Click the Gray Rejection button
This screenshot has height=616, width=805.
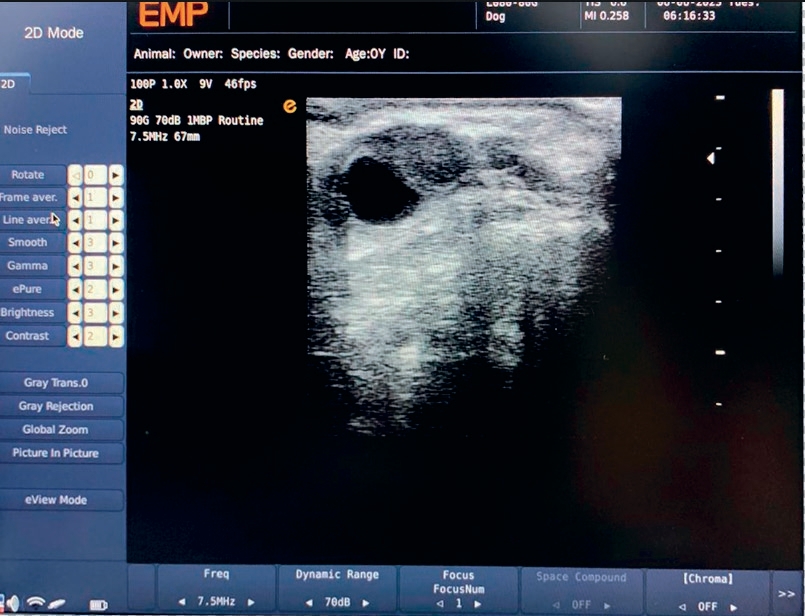(x=61, y=407)
